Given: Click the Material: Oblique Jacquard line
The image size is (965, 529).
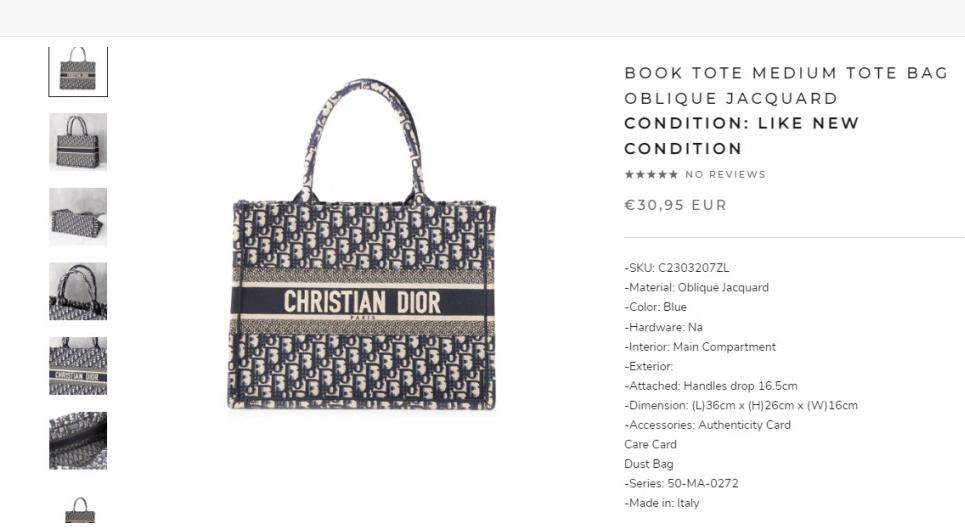Looking at the screenshot, I should 697,287.
